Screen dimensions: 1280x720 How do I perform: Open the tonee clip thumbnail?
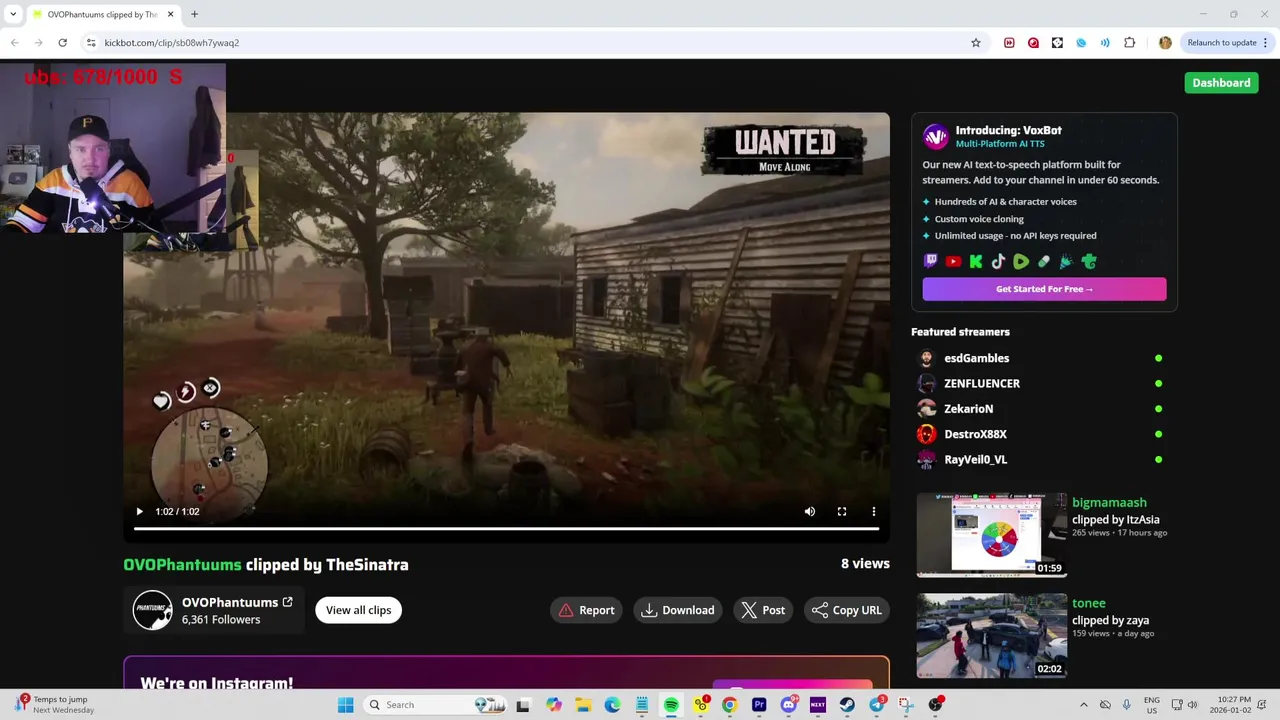click(992, 636)
